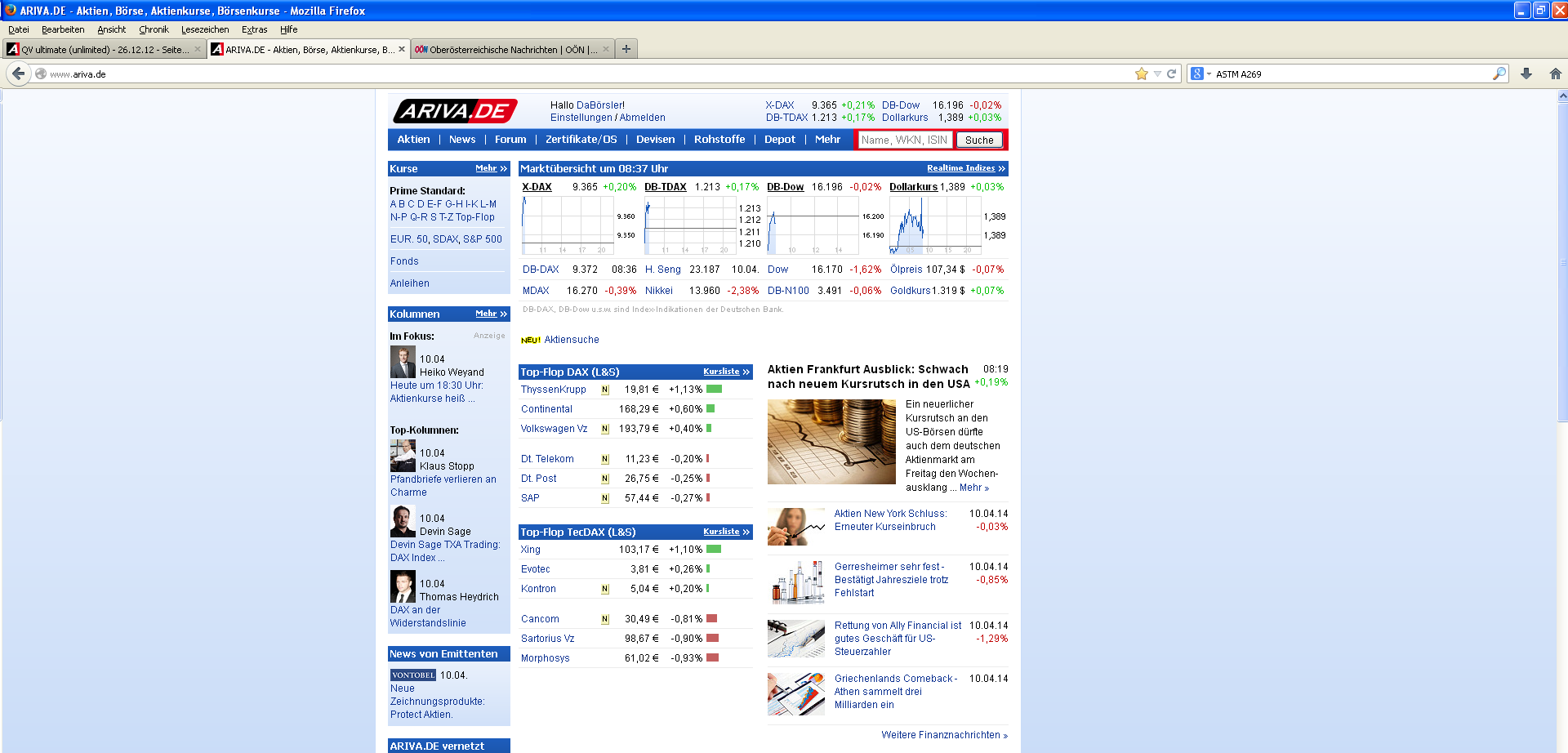Click the search magnifier icon in search box
The image size is (1568, 753).
(1499, 74)
